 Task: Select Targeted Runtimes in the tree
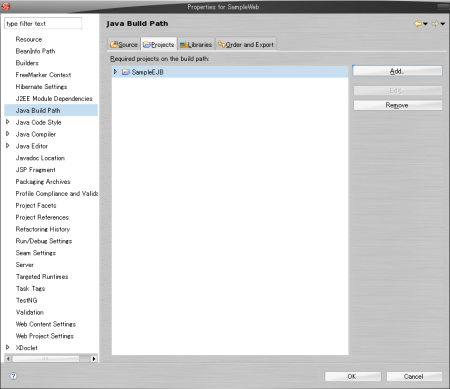tap(42, 277)
